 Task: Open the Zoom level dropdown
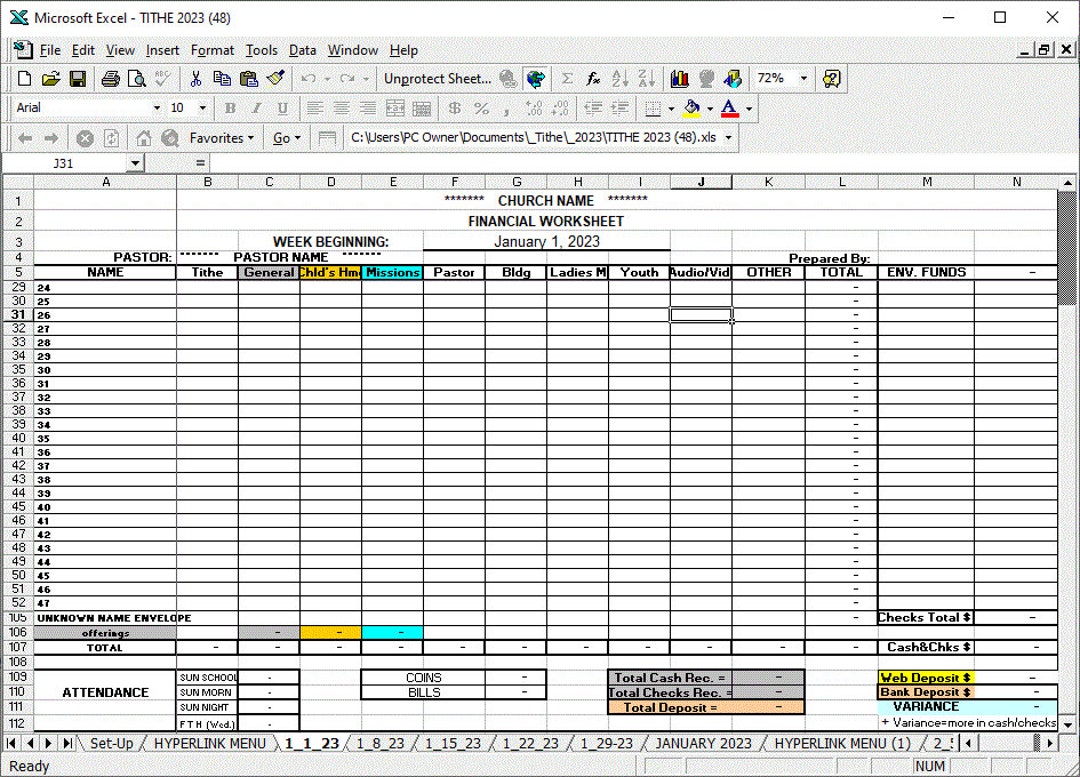804,80
